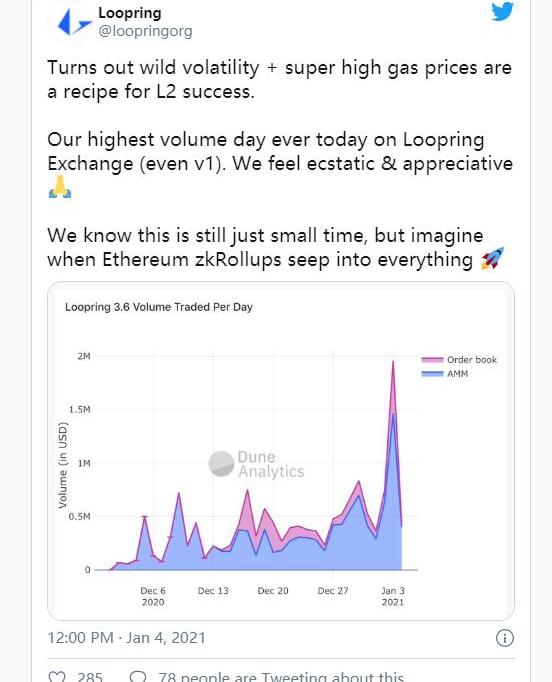Click the 285 likes count
The height and width of the screenshot is (682, 552).
(90, 677)
